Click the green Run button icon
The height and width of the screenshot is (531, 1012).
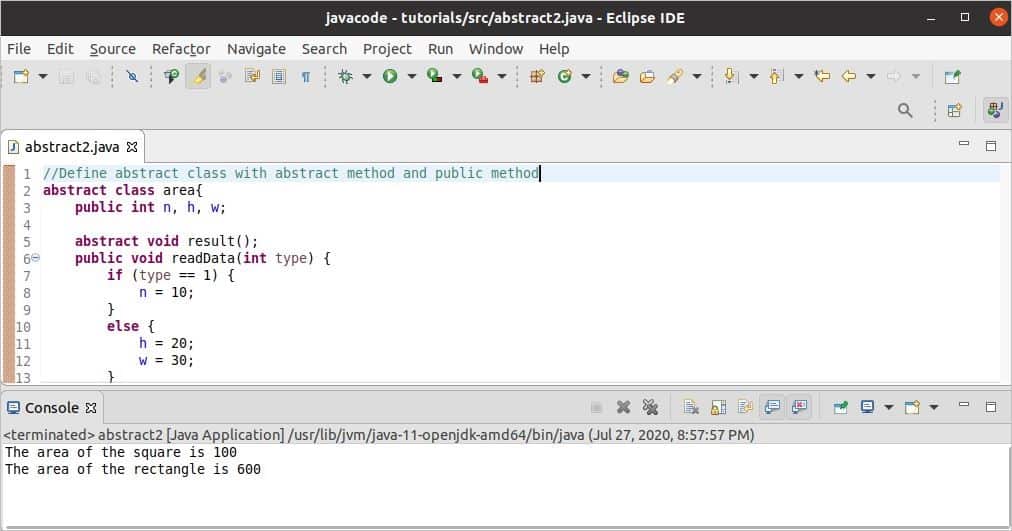pyautogui.click(x=390, y=77)
